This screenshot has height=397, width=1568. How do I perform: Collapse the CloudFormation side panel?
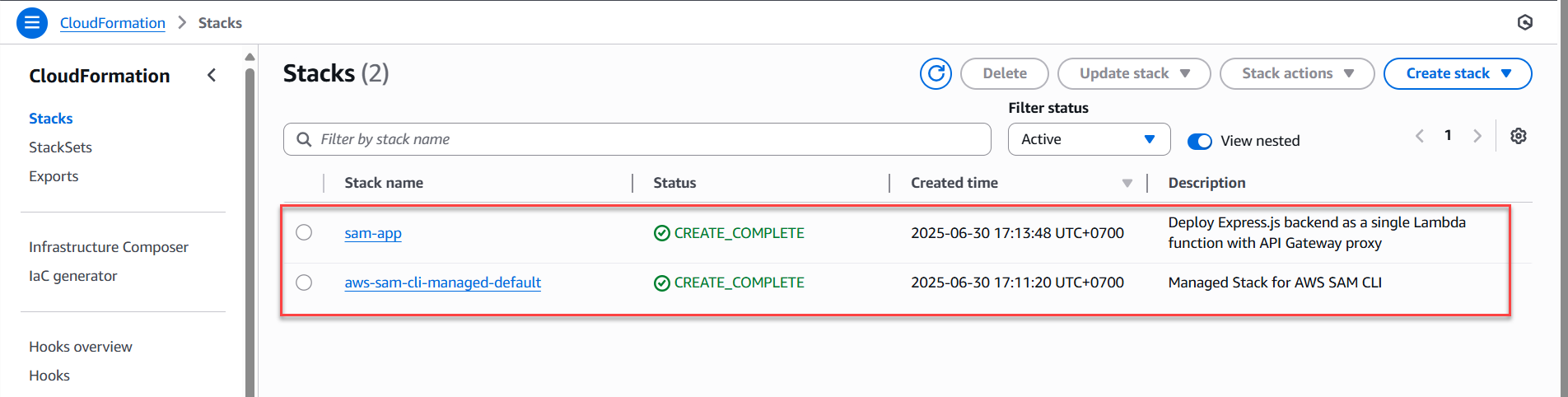pos(212,75)
